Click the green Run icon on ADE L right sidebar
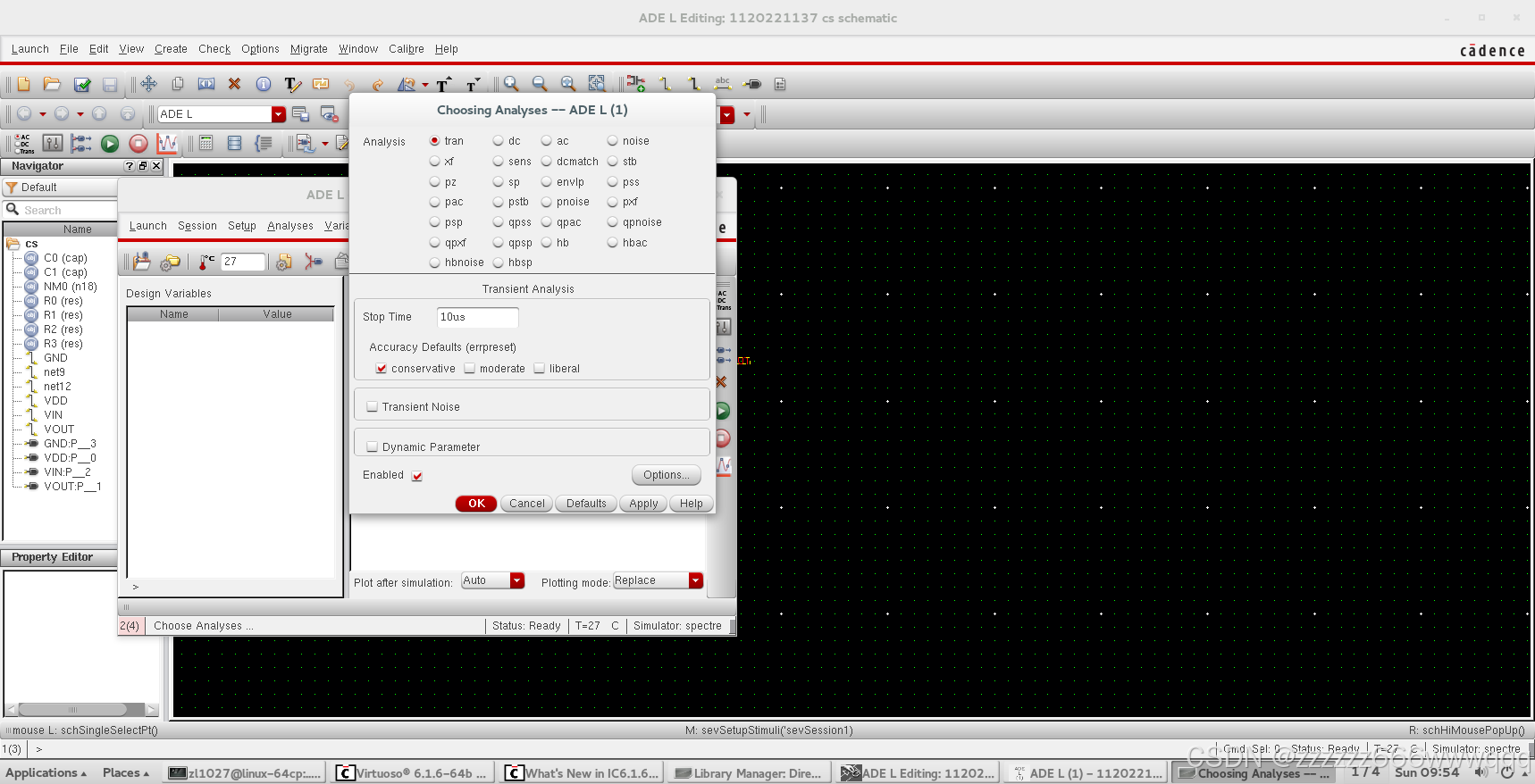The width and height of the screenshot is (1535, 784). coord(722,411)
